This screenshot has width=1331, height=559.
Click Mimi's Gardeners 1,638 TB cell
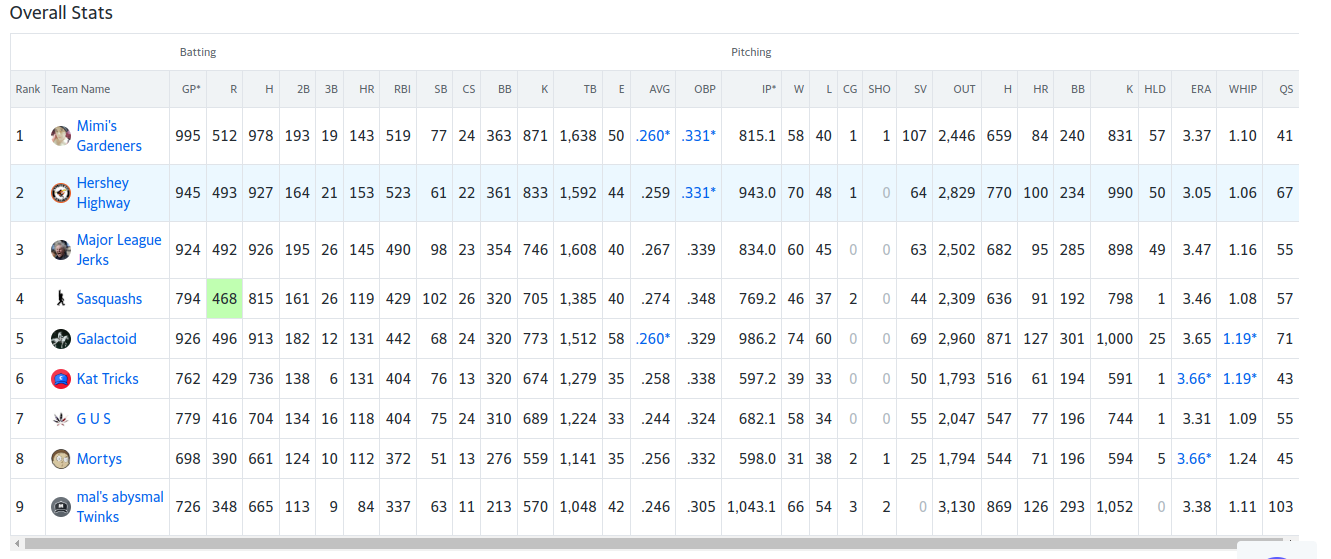(x=578, y=136)
